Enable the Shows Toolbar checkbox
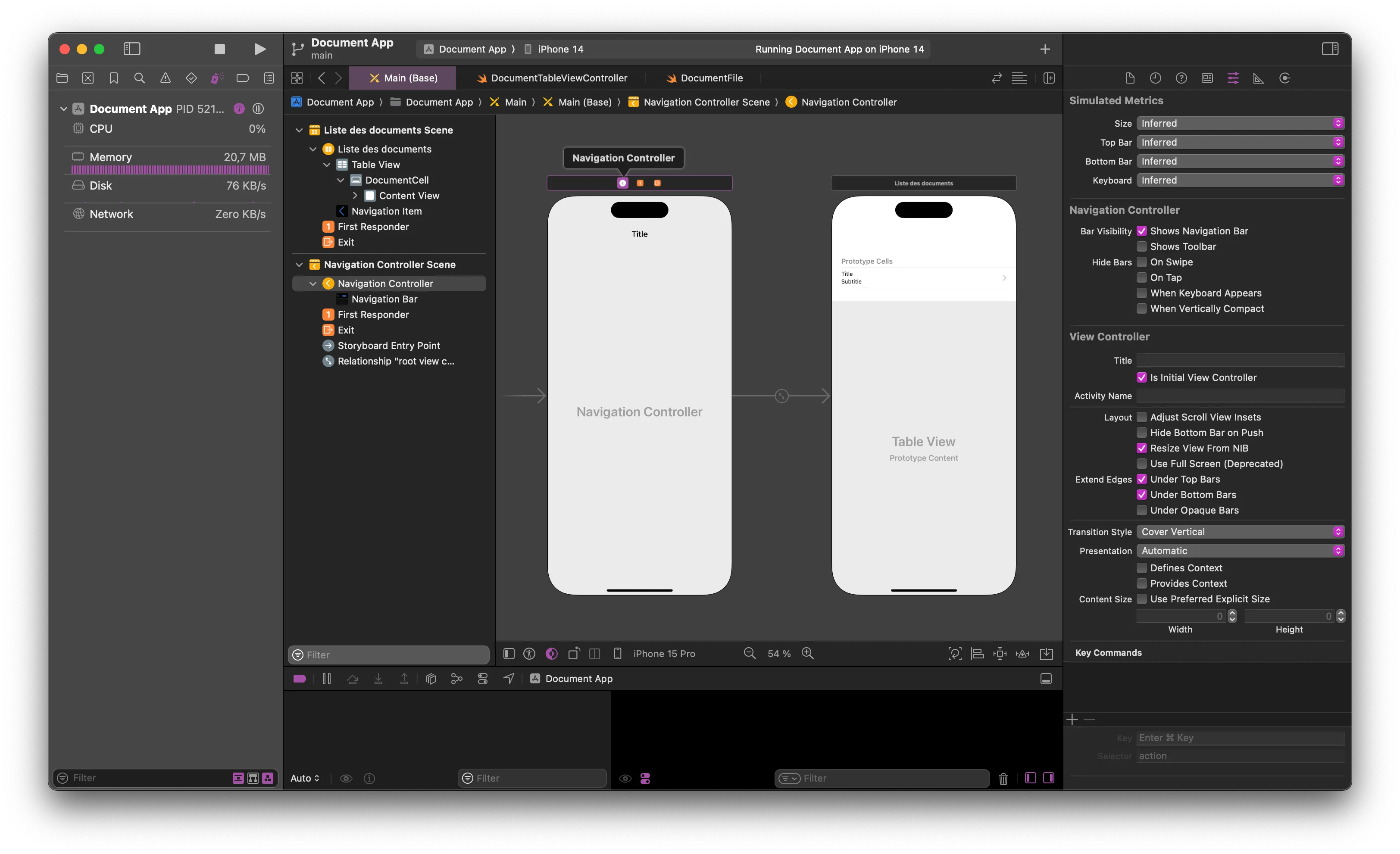This screenshot has width=1400, height=854. [1141, 246]
